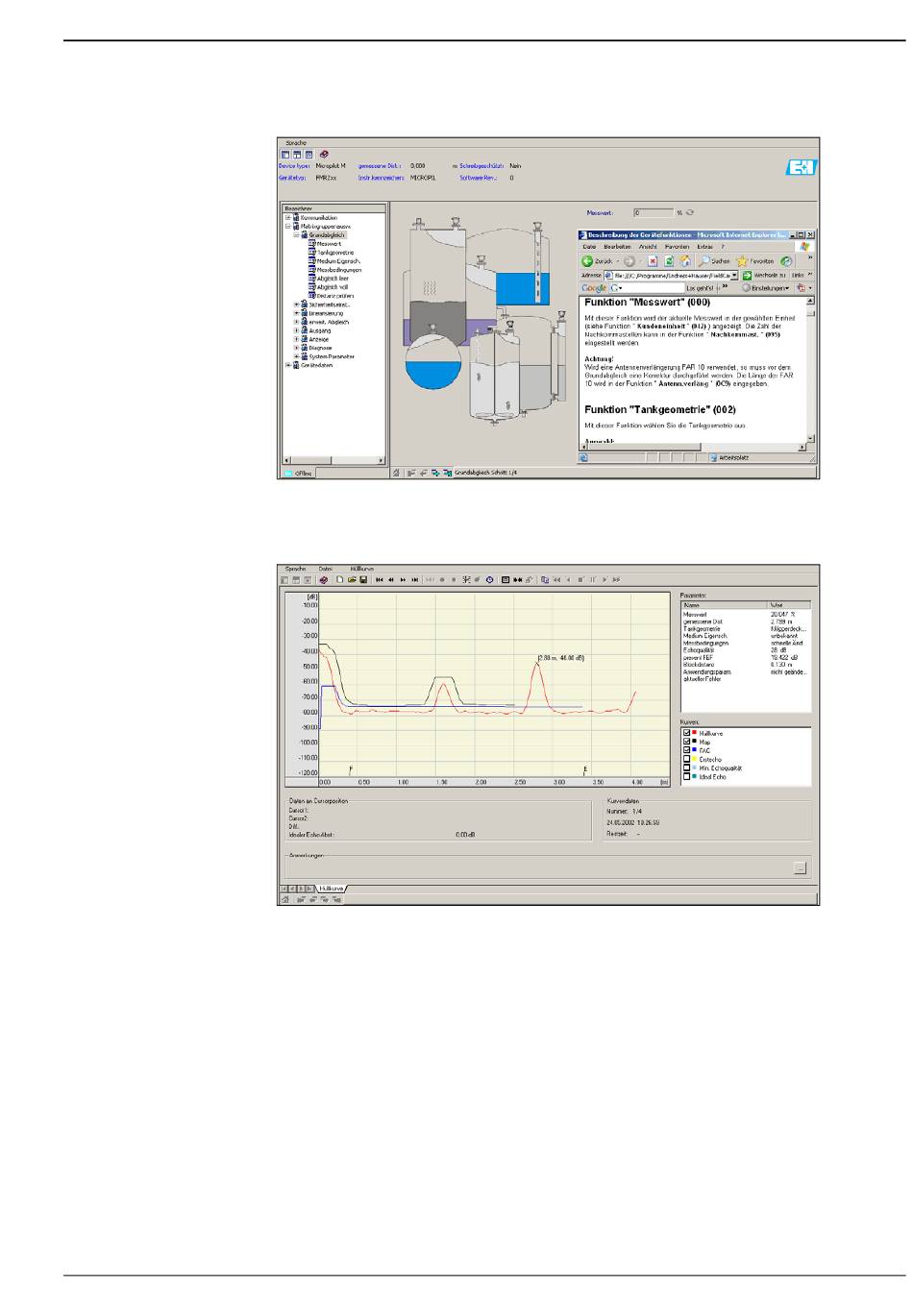Select Abgleich voll in the tree
This screenshot has width=913, height=1316.
tap(333, 287)
